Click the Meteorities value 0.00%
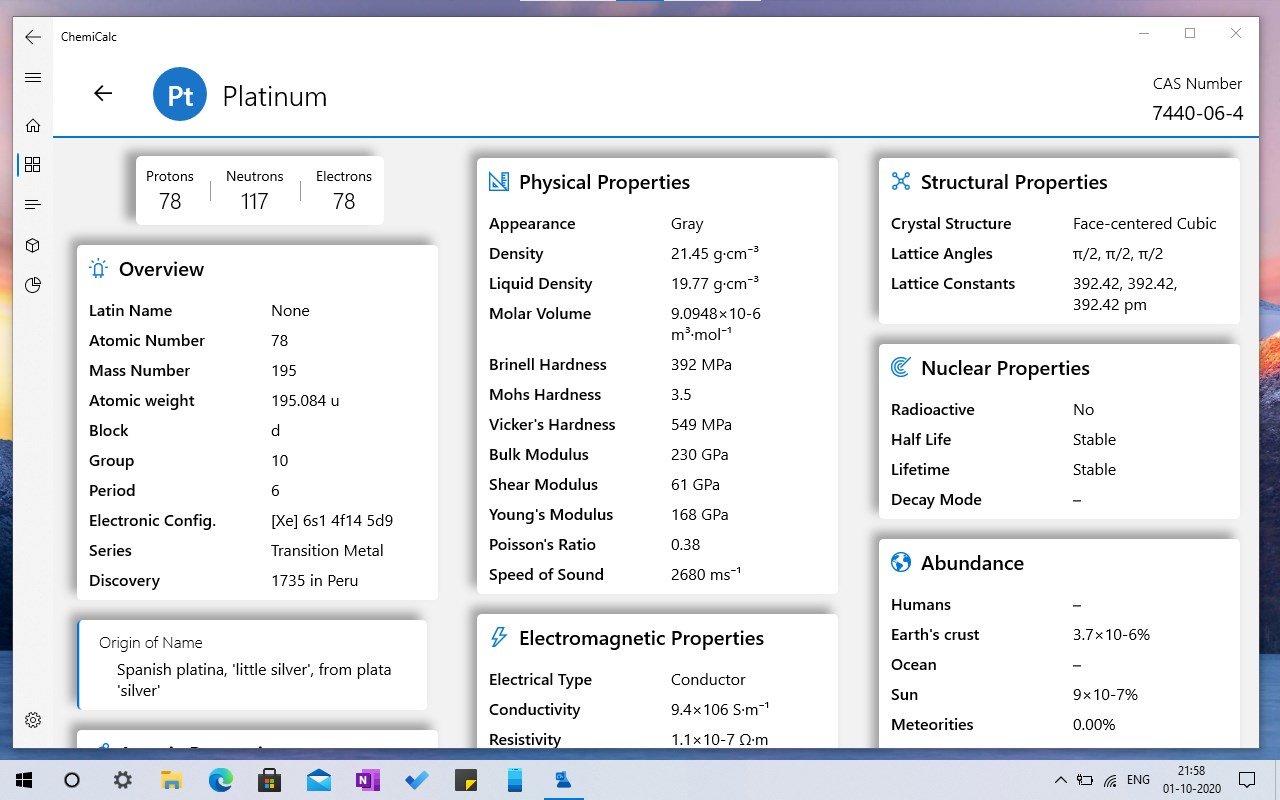1280x800 pixels. 1094,724
